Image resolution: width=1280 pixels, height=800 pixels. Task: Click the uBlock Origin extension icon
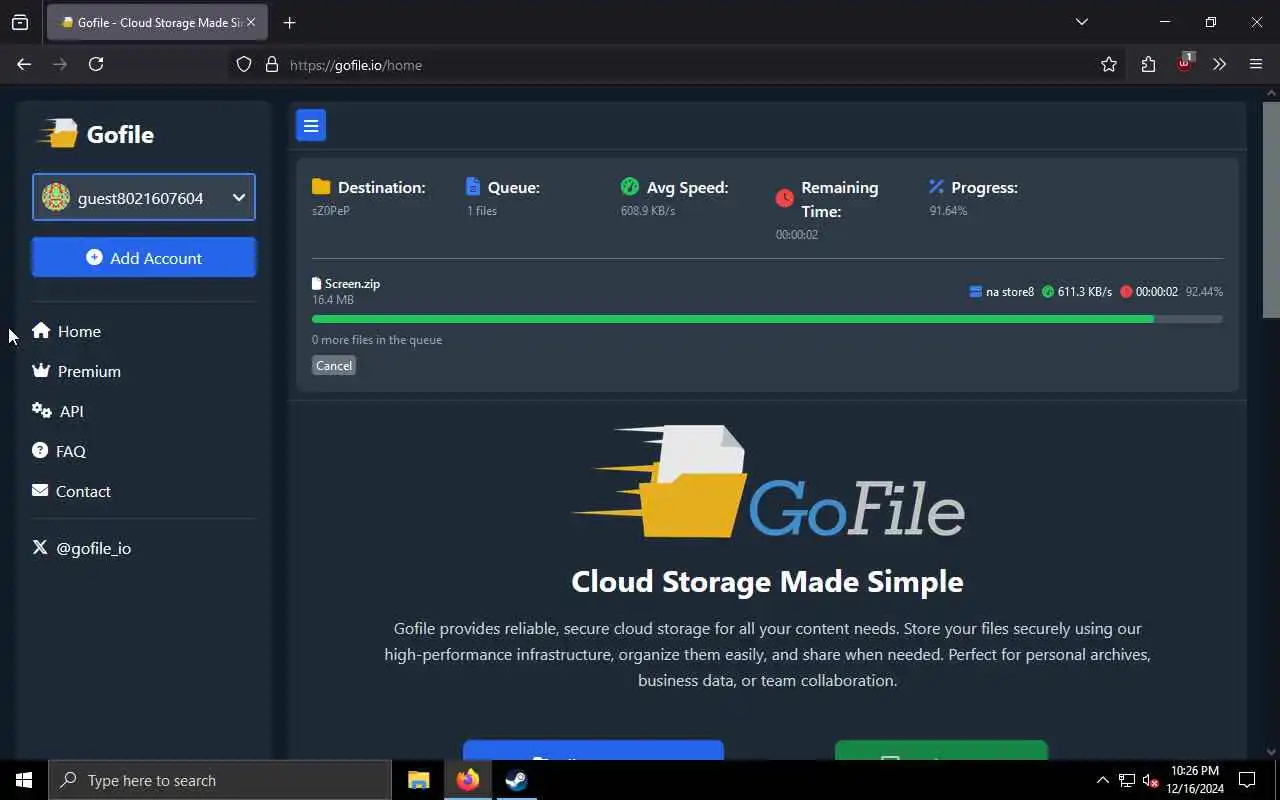(x=1185, y=63)
